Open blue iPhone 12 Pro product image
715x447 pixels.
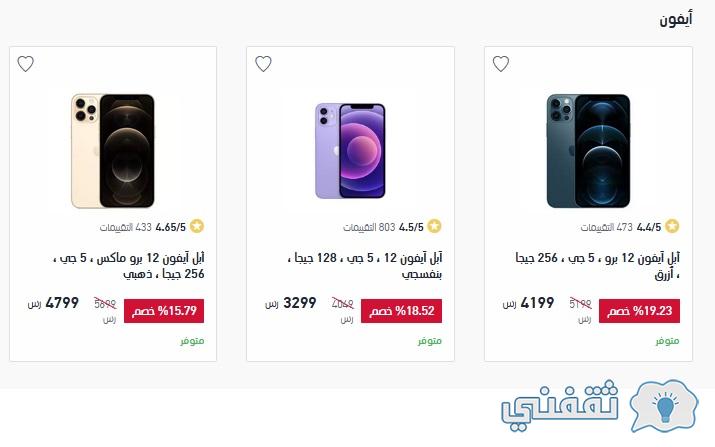[588, 151]
